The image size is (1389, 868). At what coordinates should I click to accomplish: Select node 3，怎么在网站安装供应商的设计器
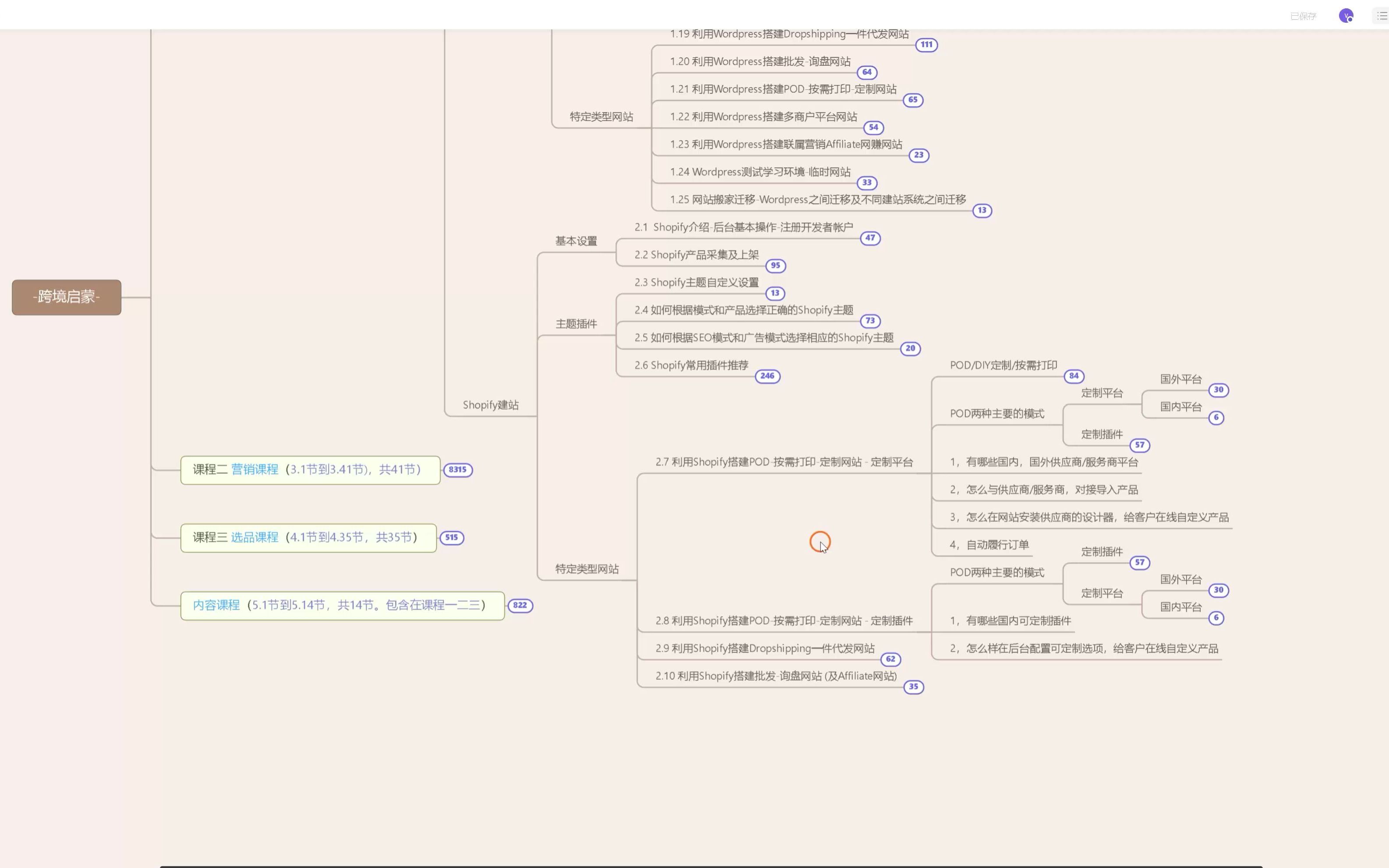1089,517
